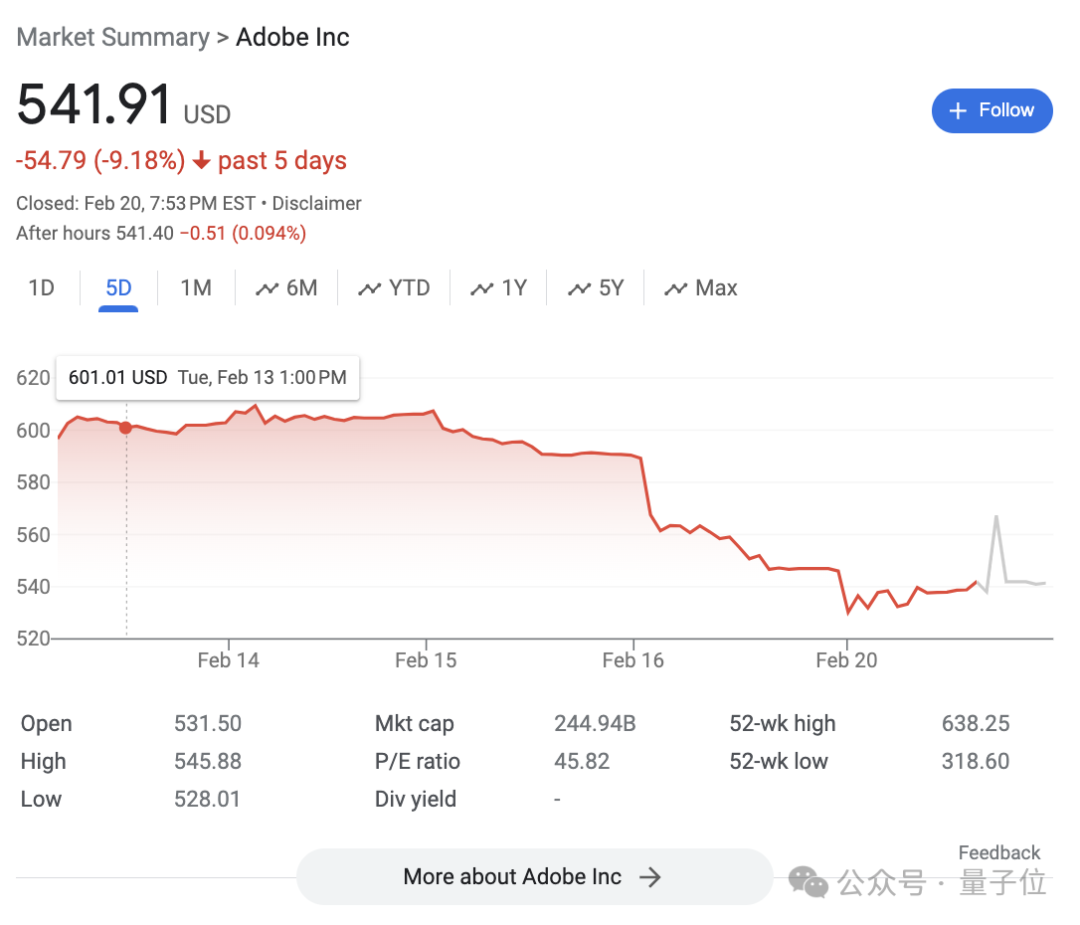This screenshot has height=925, width=1080.
Task: Click the Feedback link
Action: [x=999, y=853]
